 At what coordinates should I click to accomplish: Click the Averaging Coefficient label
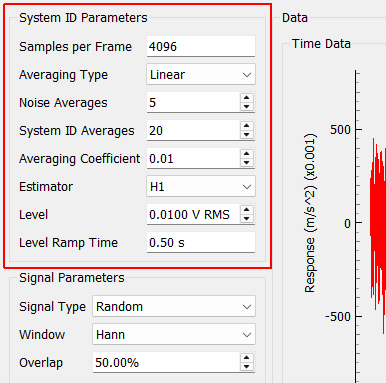tap(79, 159)
